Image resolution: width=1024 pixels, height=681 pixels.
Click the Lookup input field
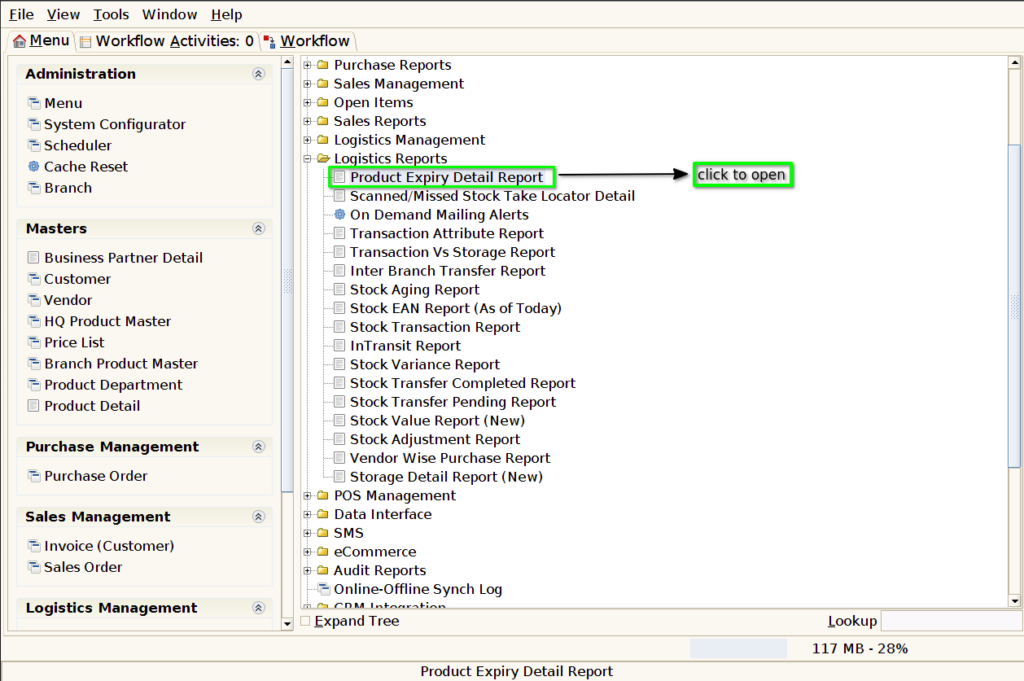(950, 620)
